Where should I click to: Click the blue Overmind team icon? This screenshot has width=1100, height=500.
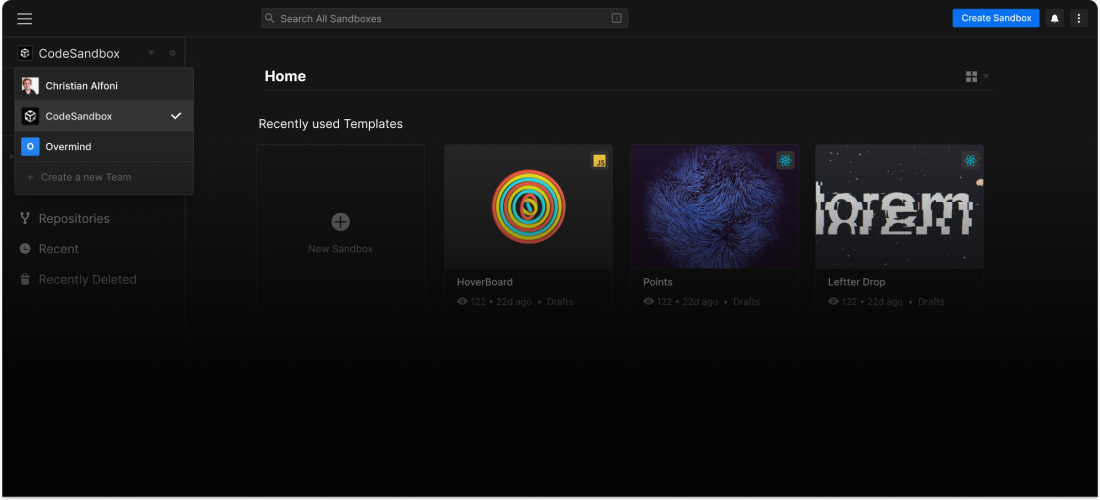(30, 147)
